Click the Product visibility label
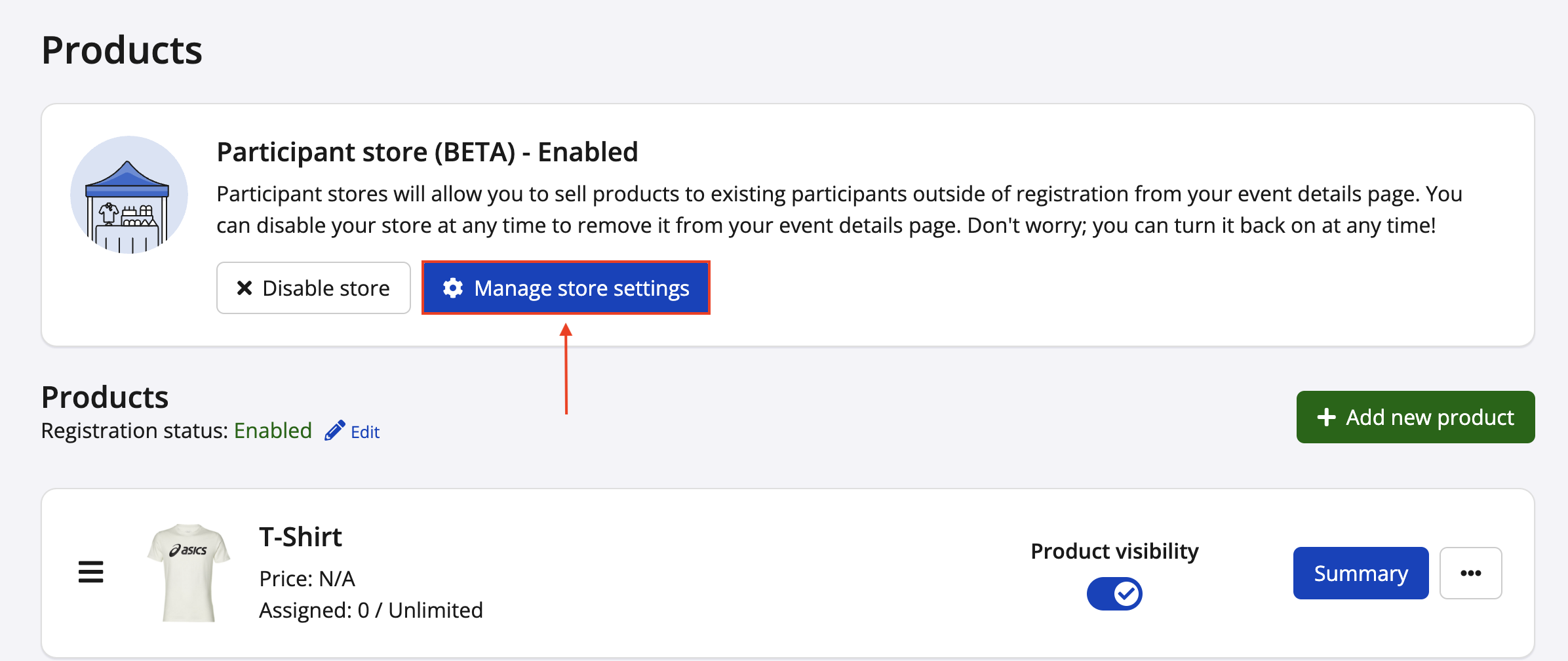The image size is (1568, 661). coord(1114,551)
